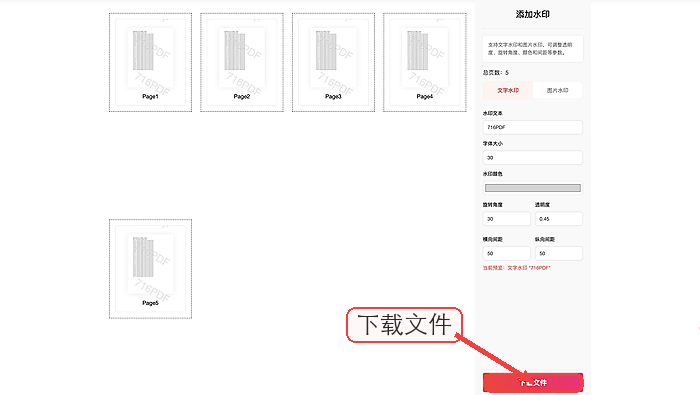Switch to the 文字水印 tab

pos(508,90)
